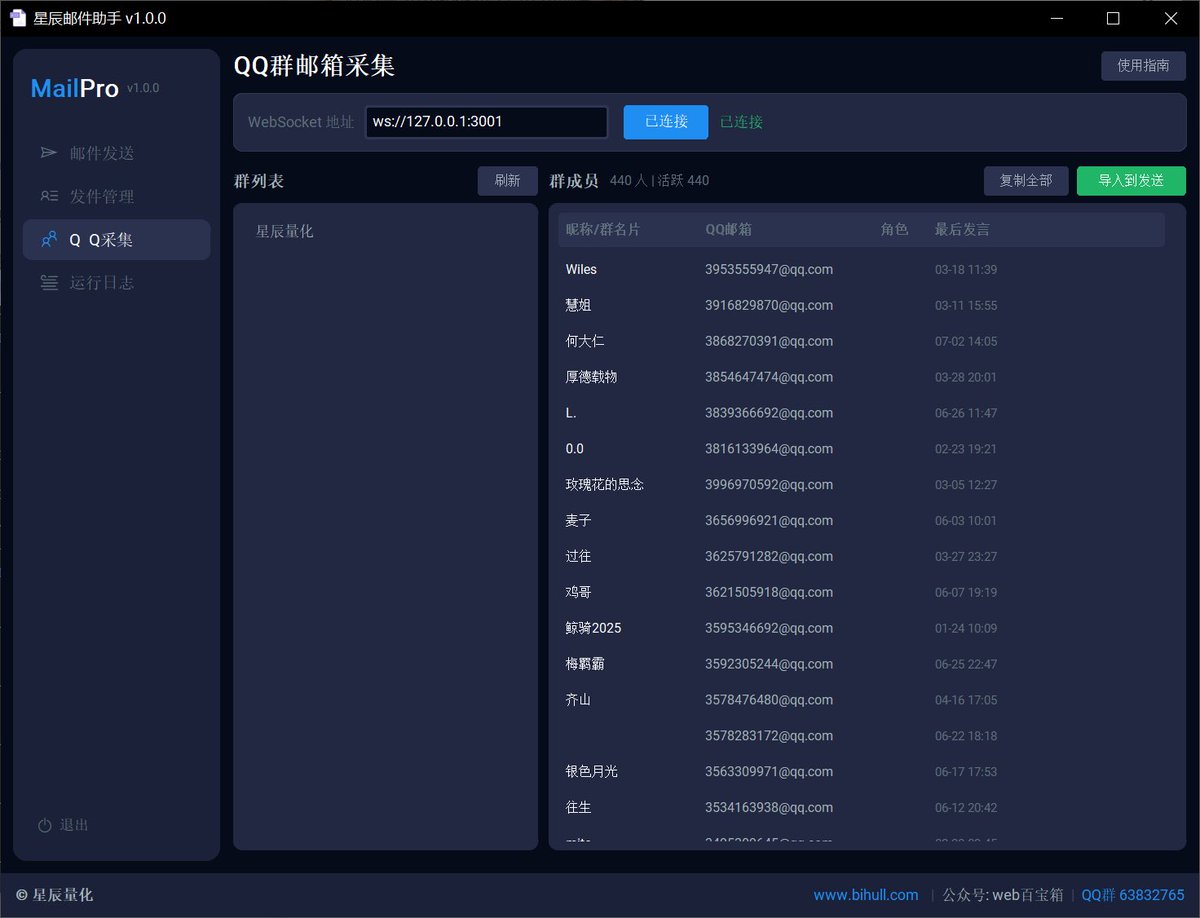
Task: Click the 最后发言 column header
Action: pyautogui.click(x=962, y=229)
